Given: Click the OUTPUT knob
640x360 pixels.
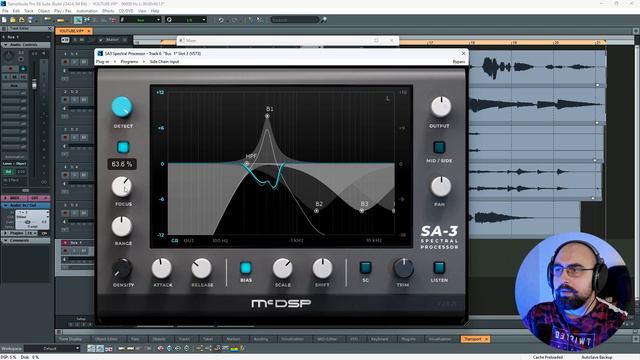Looking at the screenshot, I should (441, 107).
